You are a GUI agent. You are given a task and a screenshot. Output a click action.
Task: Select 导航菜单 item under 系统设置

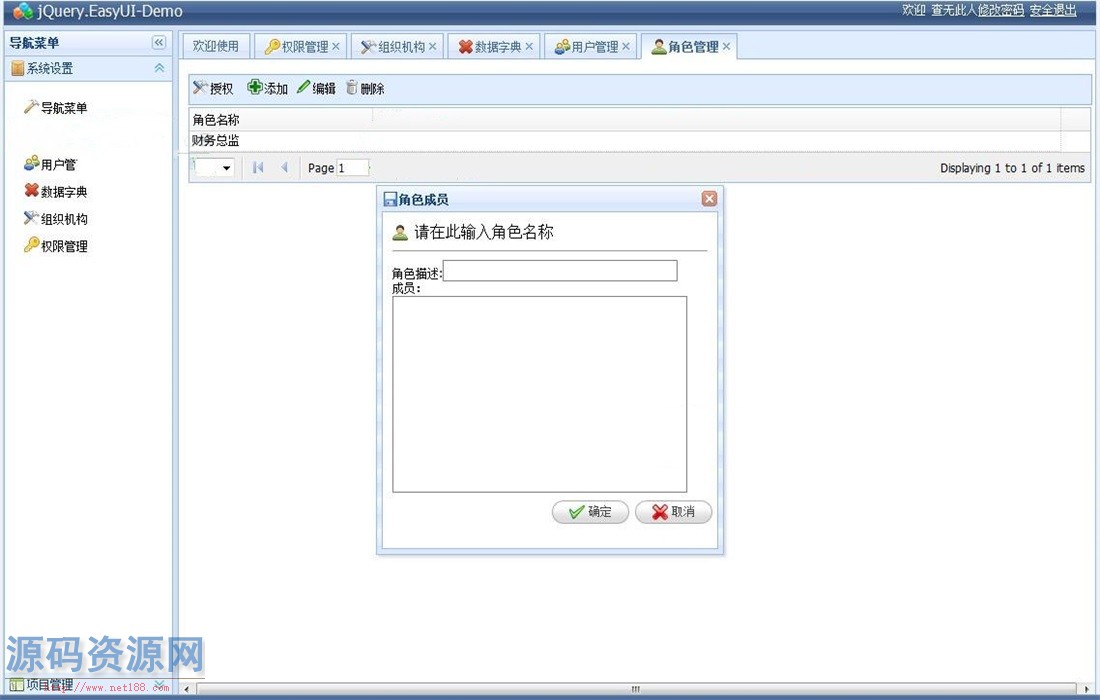[x=63, y=108]
